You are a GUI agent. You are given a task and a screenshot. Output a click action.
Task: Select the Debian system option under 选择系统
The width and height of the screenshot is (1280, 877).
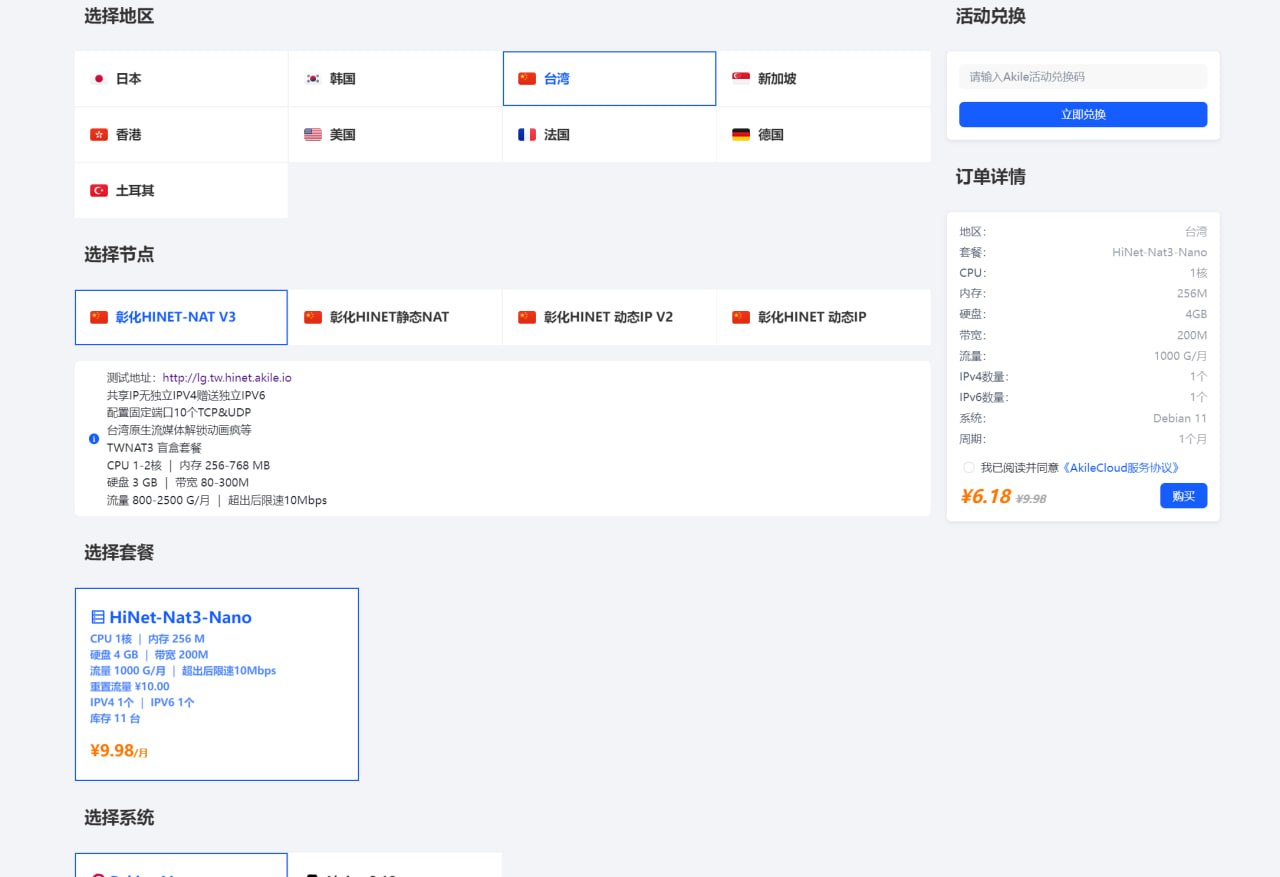coord(180,868)
